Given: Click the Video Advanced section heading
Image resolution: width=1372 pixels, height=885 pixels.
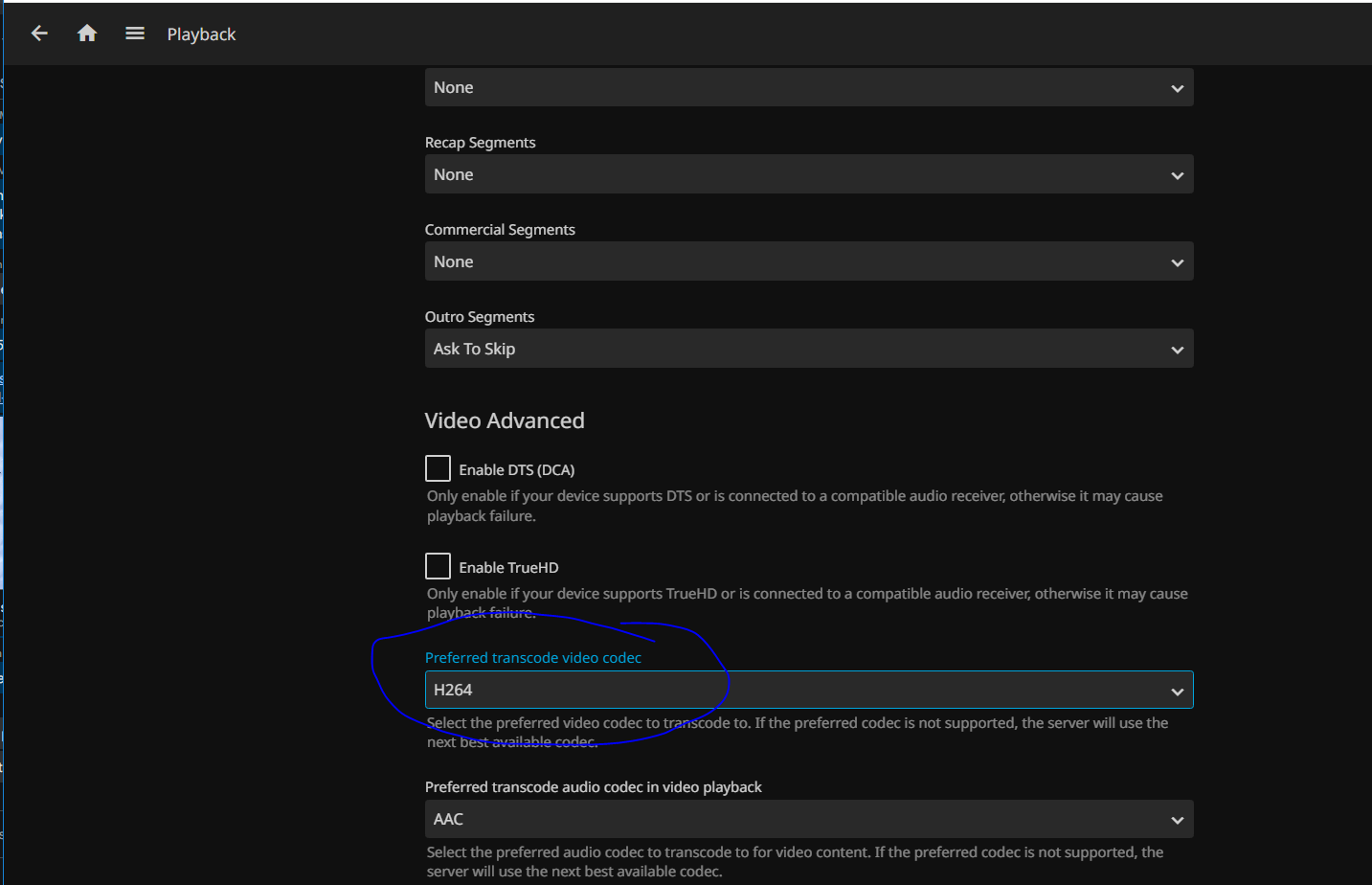Looking at the screenshot, I should click(x=505, y=420).
